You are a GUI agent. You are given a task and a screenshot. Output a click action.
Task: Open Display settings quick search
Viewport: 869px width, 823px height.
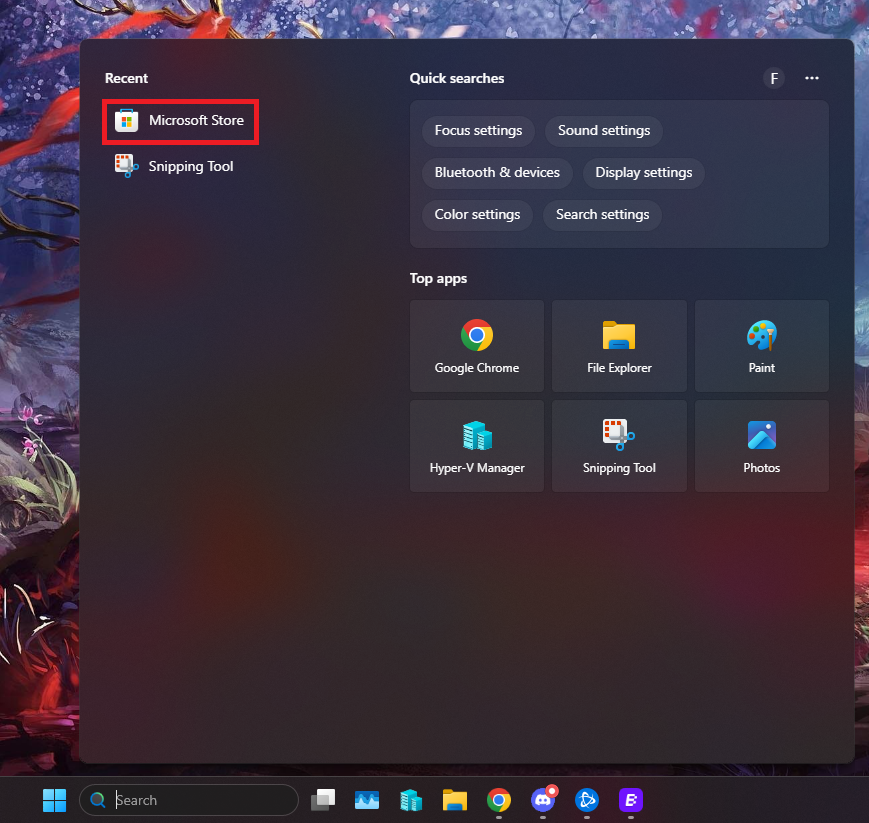644,173
